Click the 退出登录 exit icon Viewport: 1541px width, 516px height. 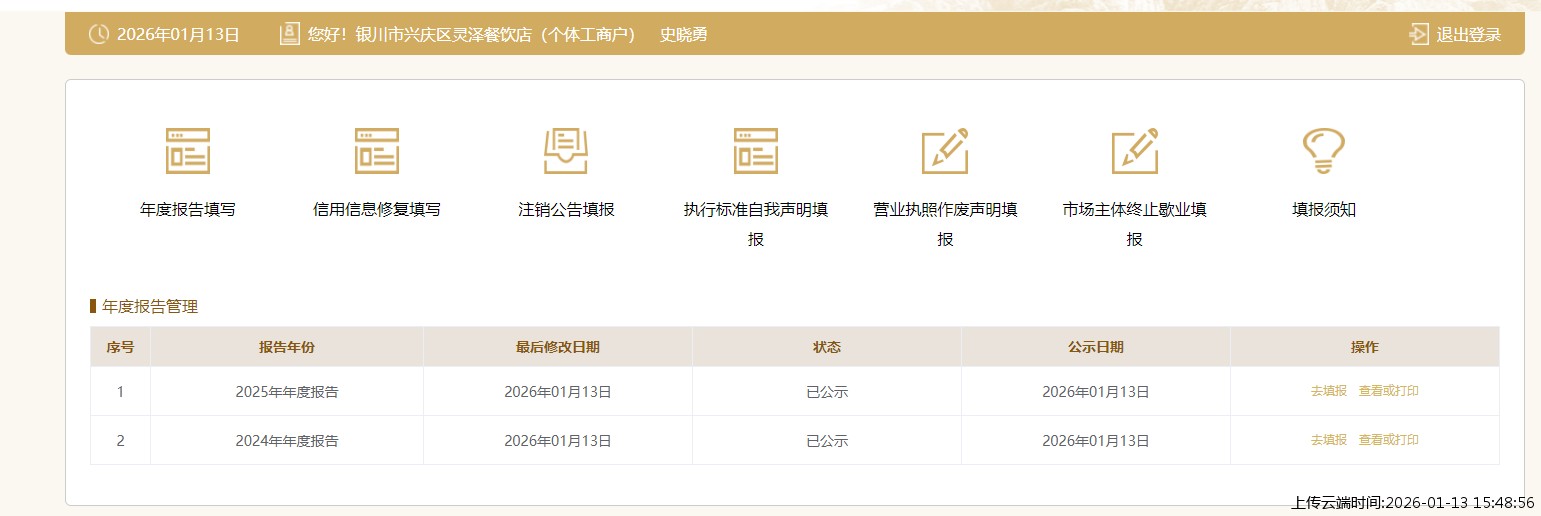1418,35
